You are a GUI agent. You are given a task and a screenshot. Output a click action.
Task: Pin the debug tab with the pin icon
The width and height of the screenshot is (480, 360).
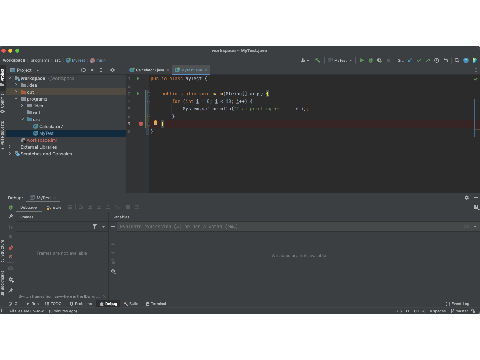pos(11,290)
